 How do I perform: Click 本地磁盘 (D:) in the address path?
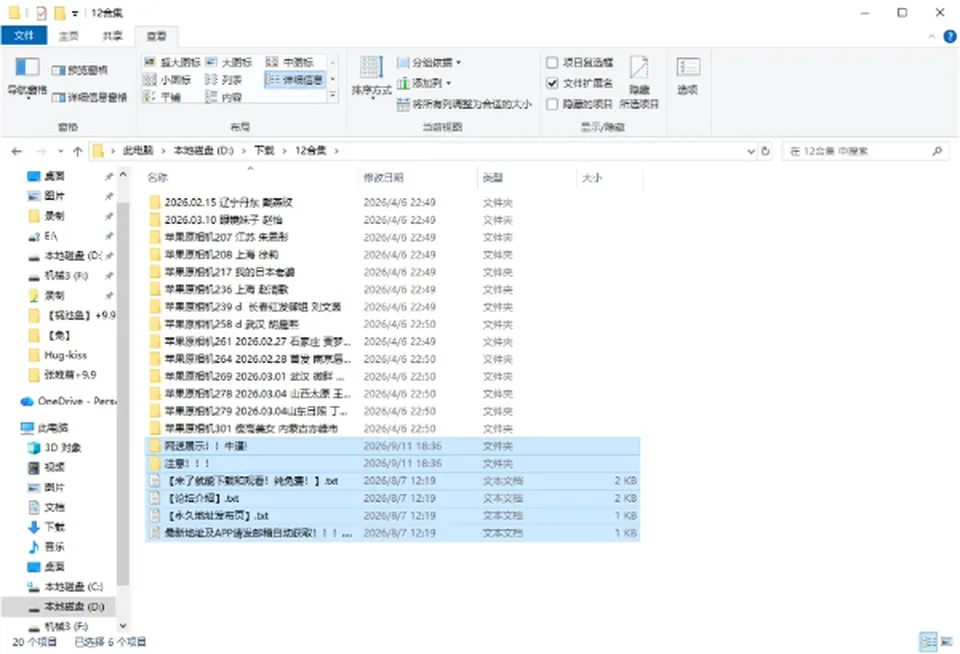[204, 151]
